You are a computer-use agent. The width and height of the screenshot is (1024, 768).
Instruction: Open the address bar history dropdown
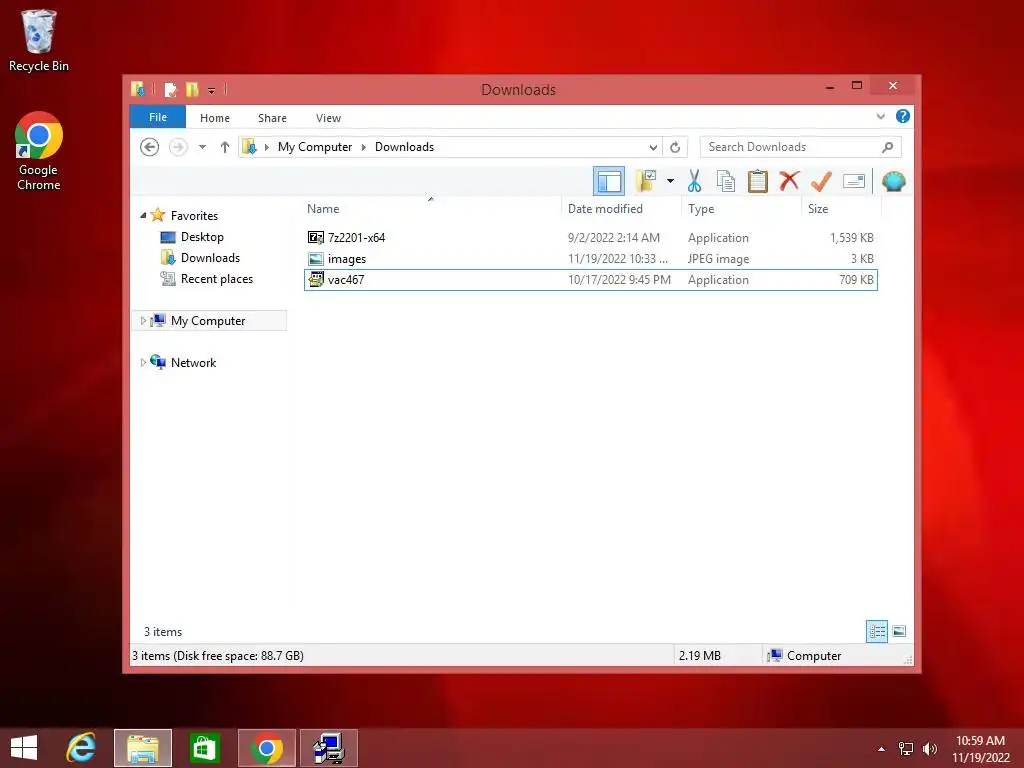pos(653,147)
